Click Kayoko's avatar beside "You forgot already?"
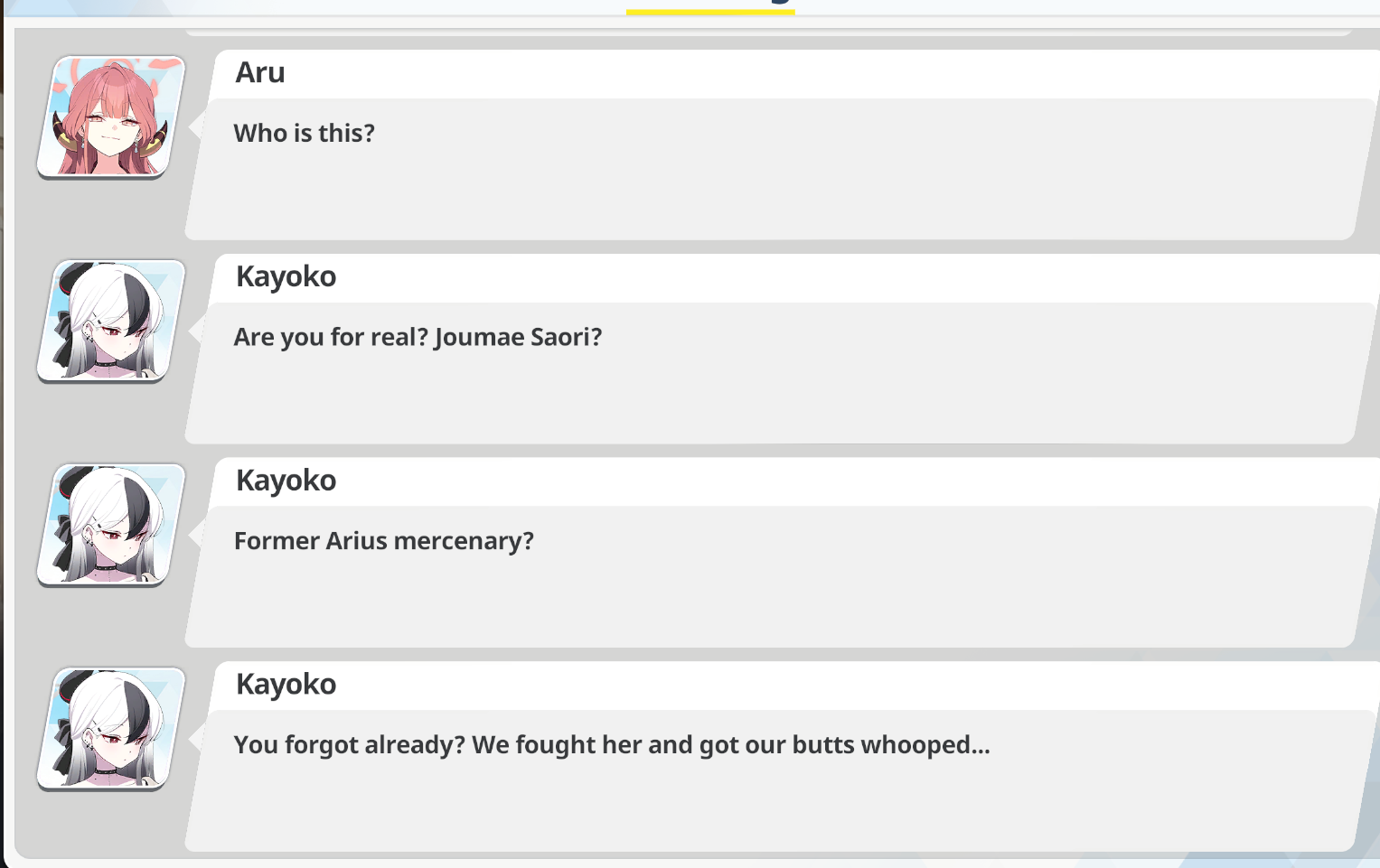The height and width of the screenshot is (868, 1380). pyautogui.click(x=111, y=729)
